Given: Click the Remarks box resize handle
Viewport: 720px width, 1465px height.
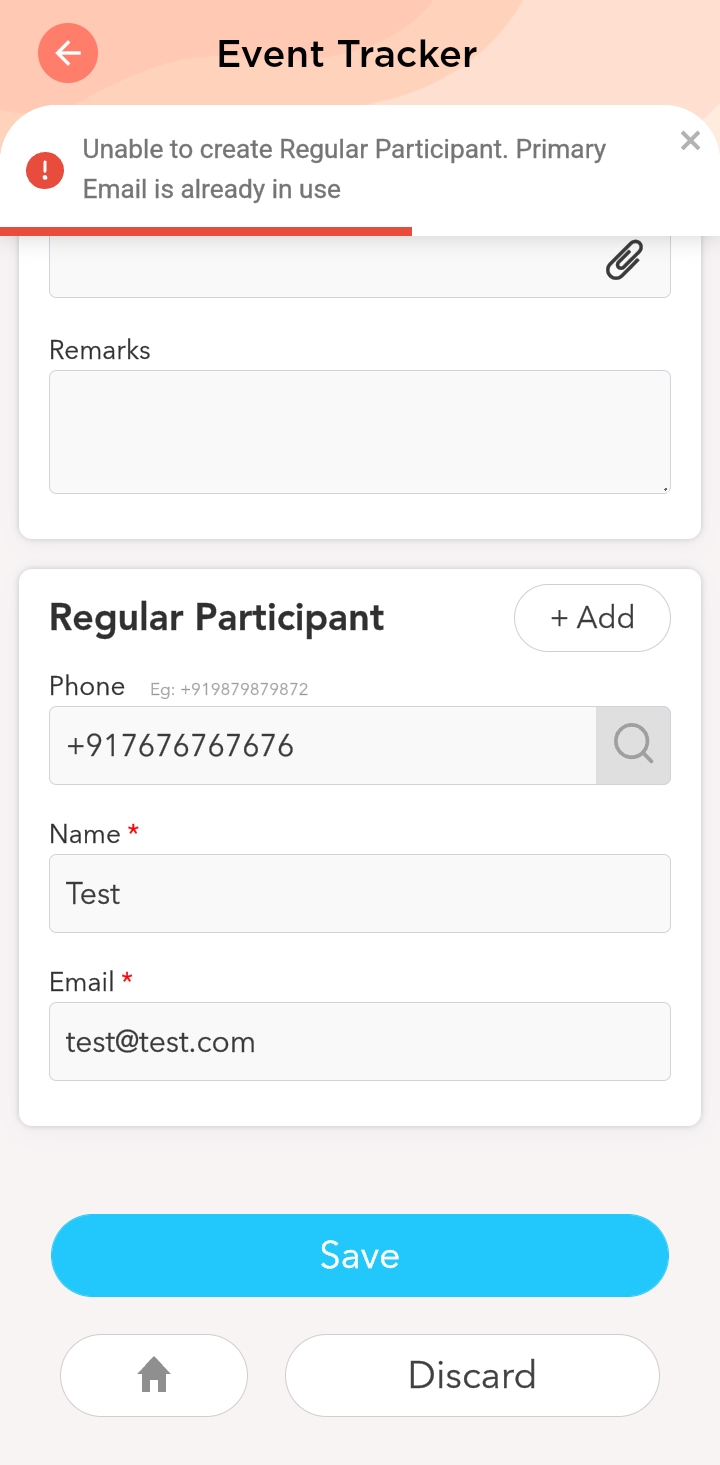Looking at the screenshot, I should point(665,489).
